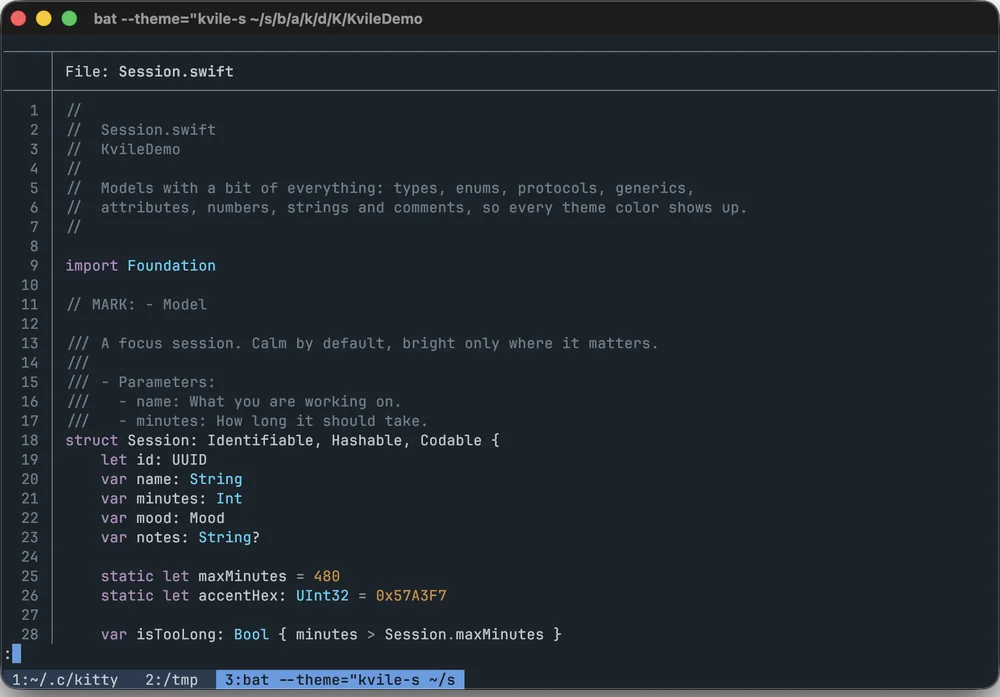This screenshot has width=1000, height=697.
Task: Click the "var mood: Mood" line
Action: pos(163,518)
